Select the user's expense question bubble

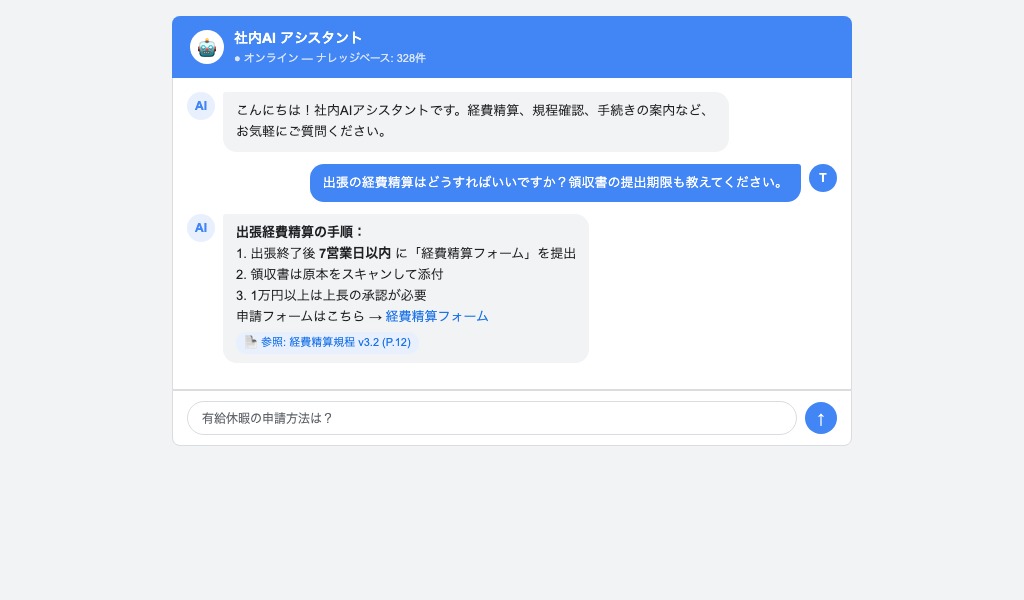click(555, 182)
